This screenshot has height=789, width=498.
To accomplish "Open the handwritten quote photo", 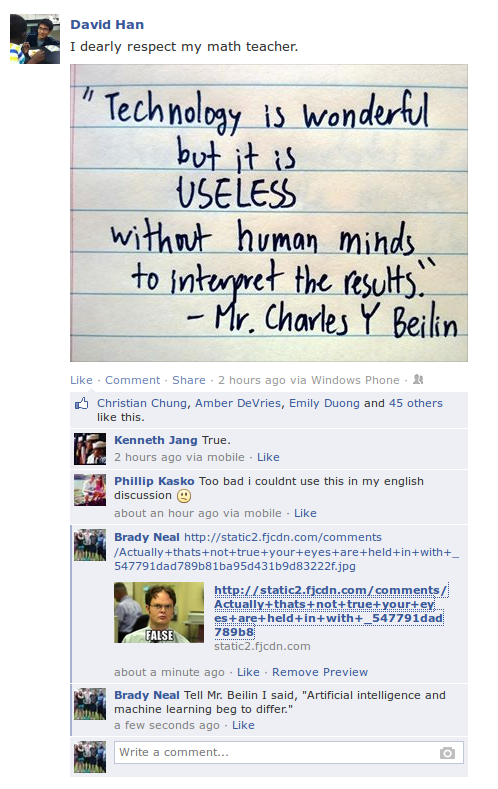I will coord(269,213).
